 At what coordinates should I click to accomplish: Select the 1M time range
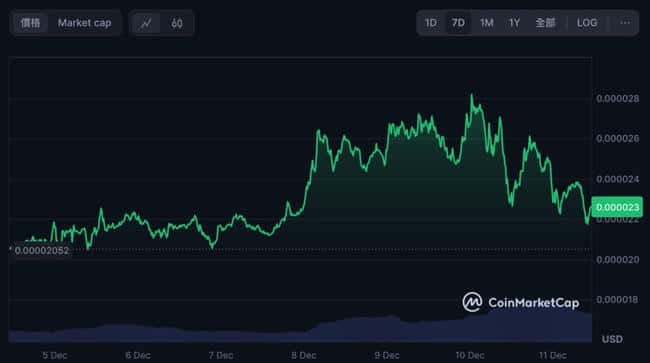click(x=486, y=23)
